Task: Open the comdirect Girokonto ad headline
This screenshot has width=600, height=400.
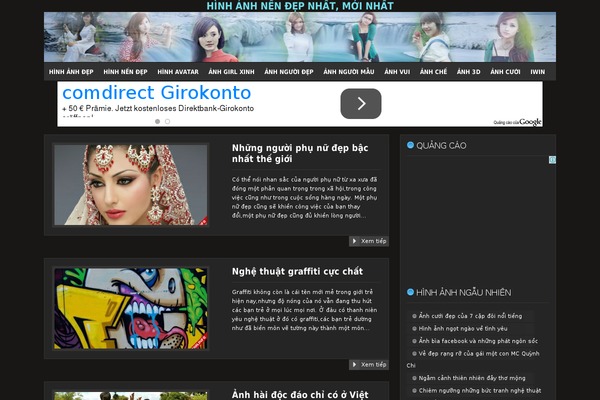Action: 157,93
